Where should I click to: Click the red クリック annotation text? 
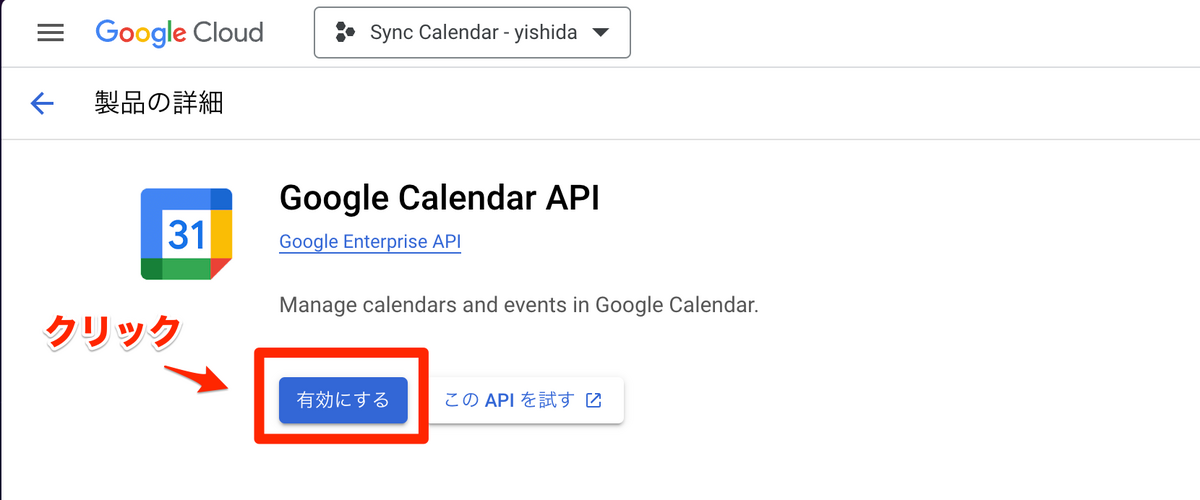[113, 333]
